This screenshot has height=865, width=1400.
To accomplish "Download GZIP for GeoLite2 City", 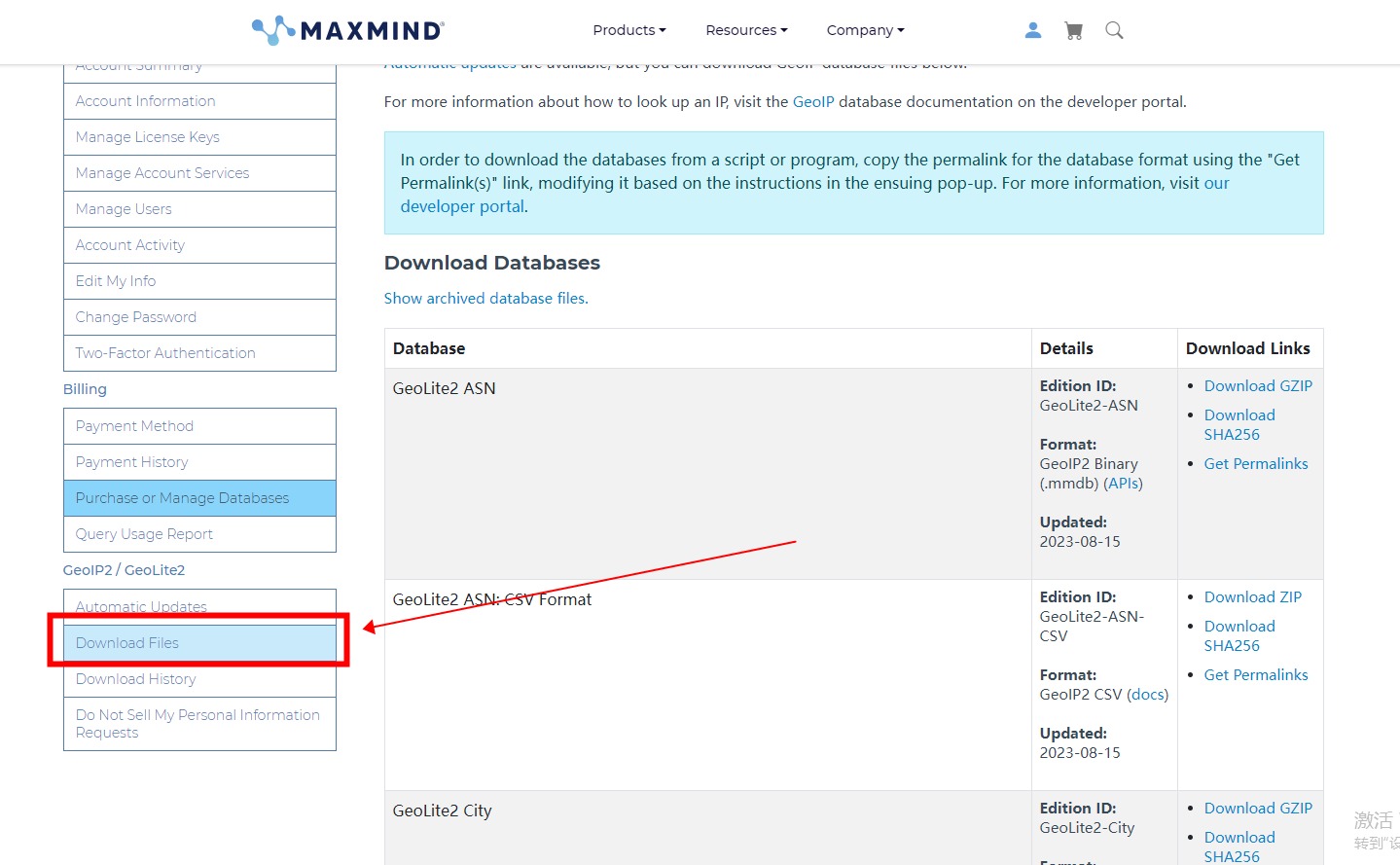I will click(1258, 809).
